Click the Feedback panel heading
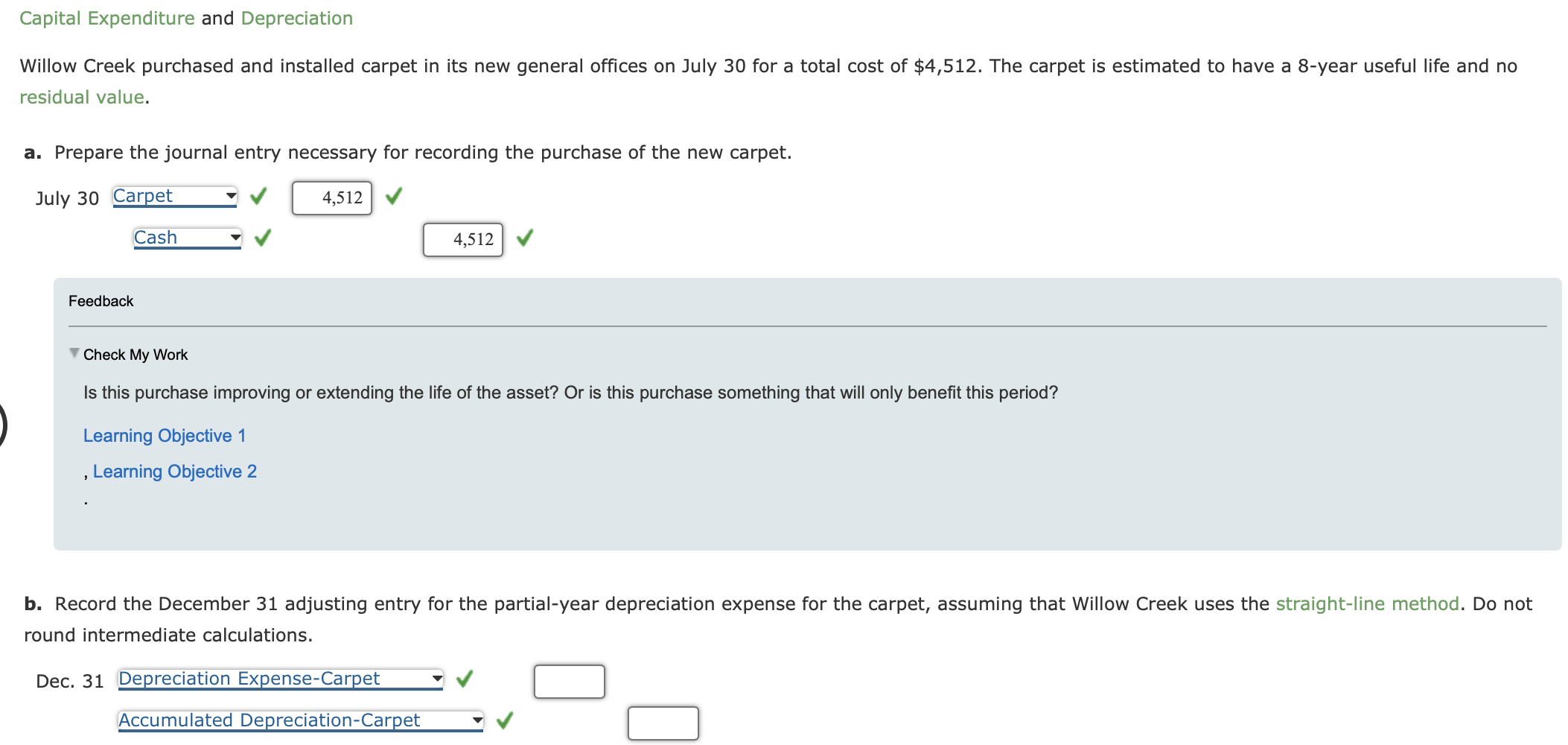This screenshot has width=1568, height=745. tap(101, 300)
